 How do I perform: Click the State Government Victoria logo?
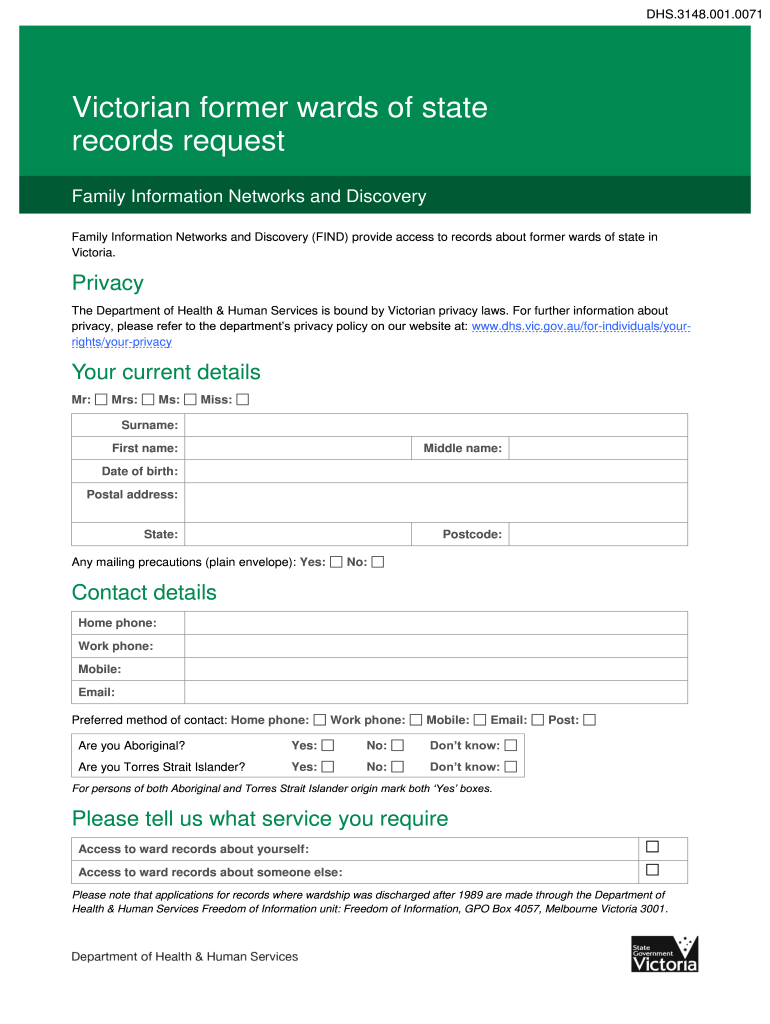[664, 954]
